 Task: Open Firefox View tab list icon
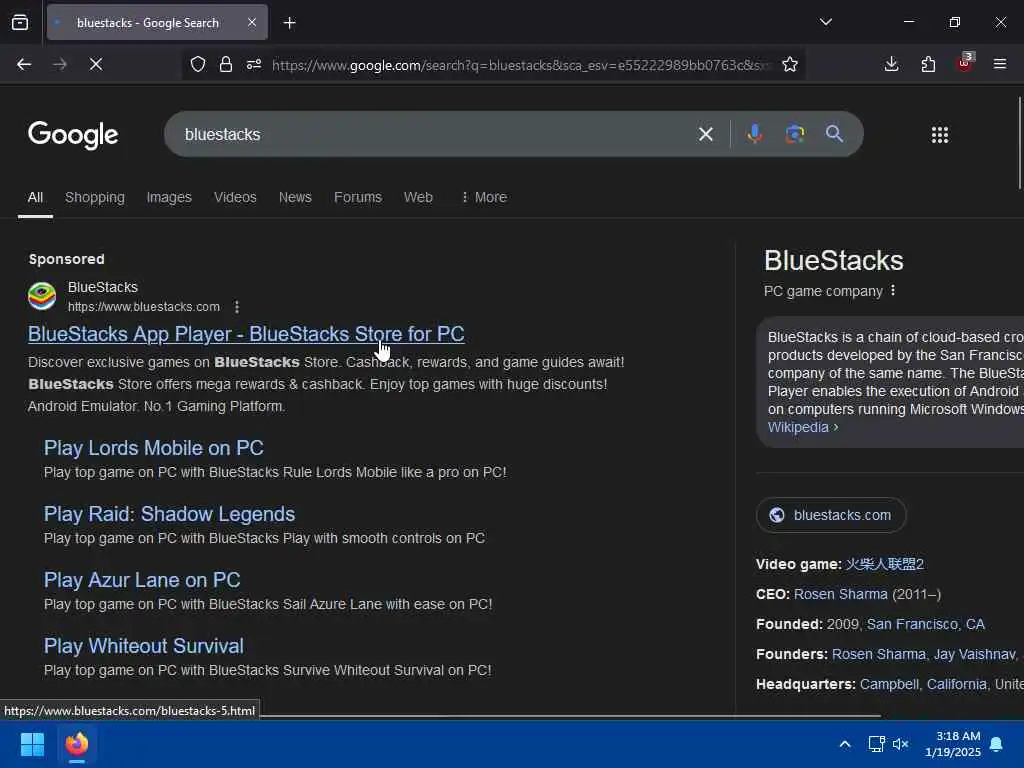(x=20, y=23)
